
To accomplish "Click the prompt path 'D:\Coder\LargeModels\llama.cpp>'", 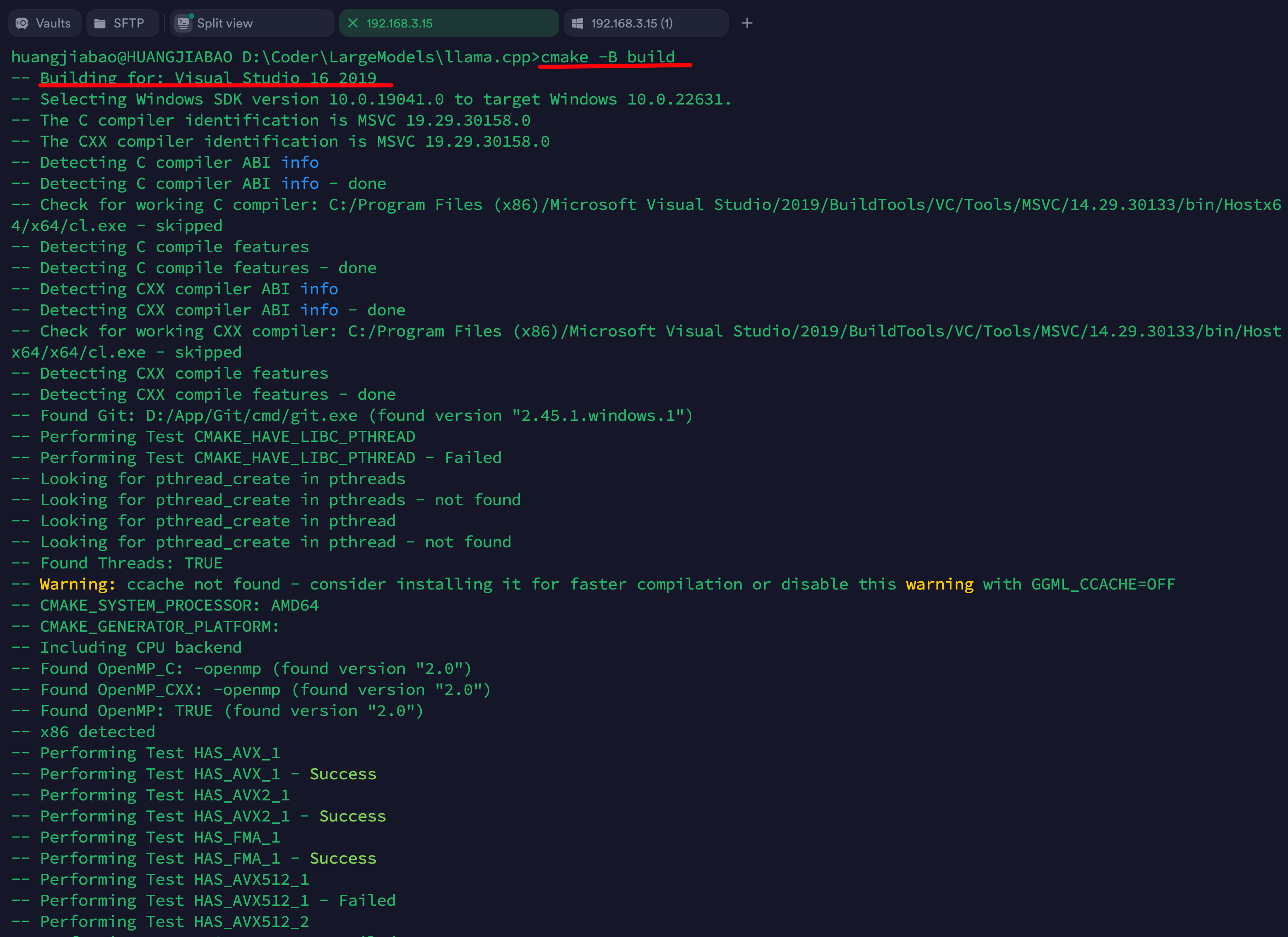I will [391, 57].
